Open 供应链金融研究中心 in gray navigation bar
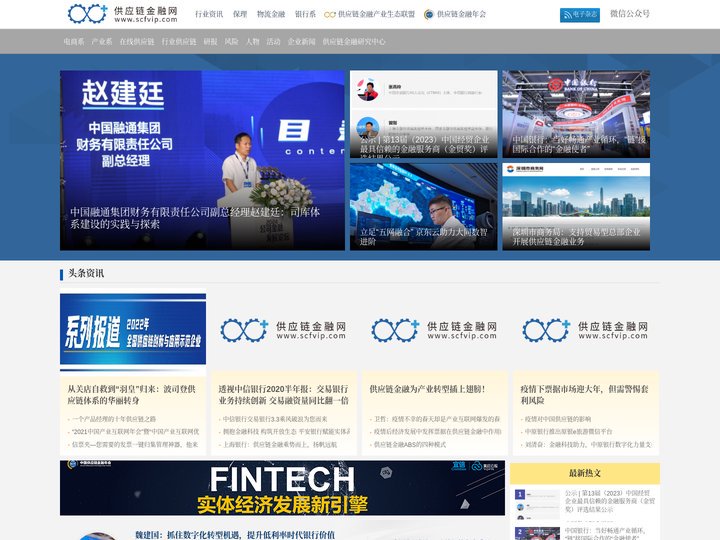The width and height of the screenshot is (720, 540). coord(354,41)
